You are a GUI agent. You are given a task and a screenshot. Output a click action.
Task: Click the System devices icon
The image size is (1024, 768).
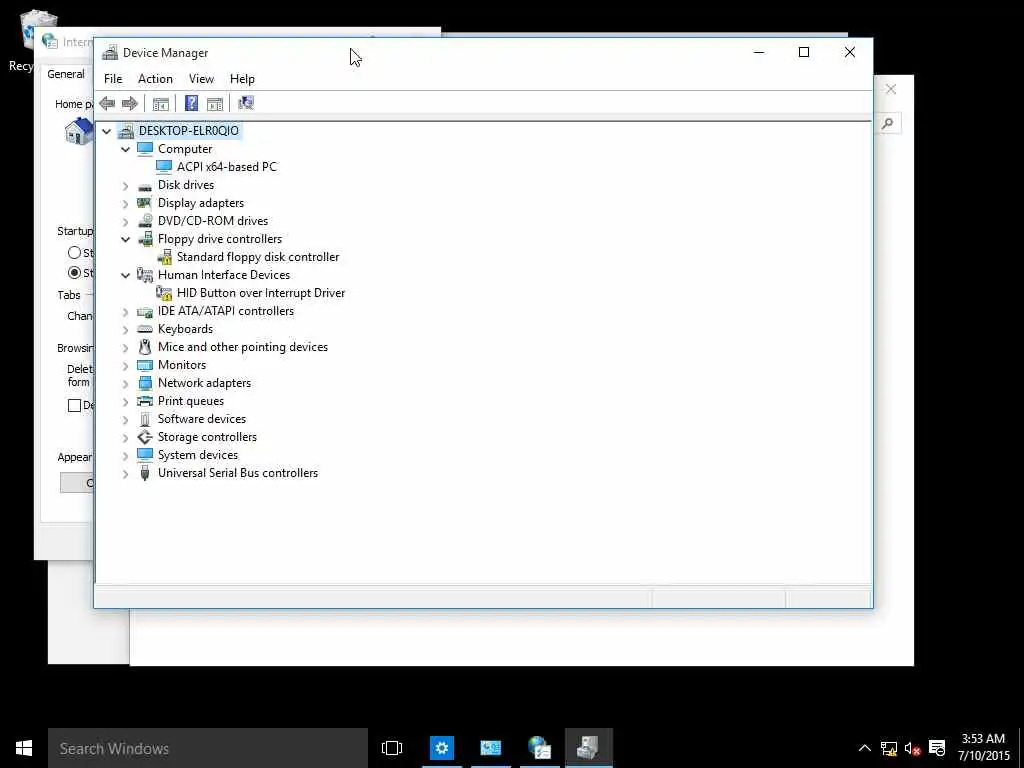point(145,455)
